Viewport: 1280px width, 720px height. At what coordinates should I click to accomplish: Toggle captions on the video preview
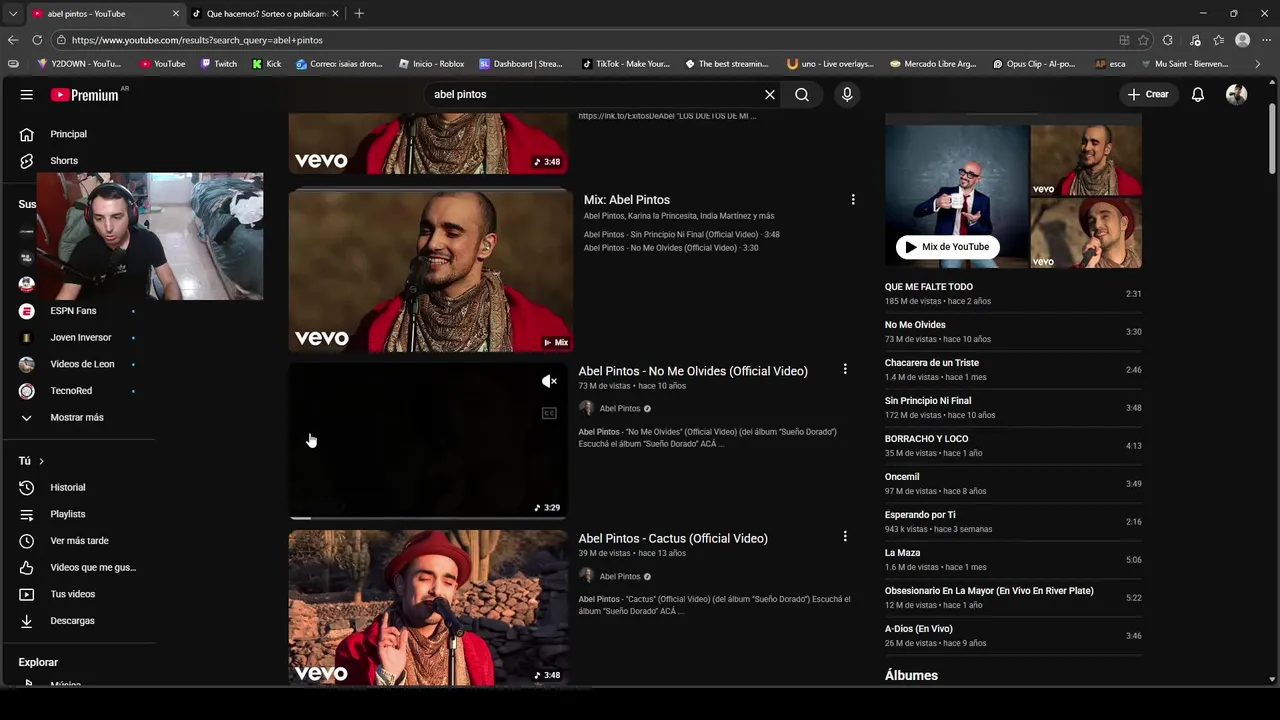[x=549, y=413]
